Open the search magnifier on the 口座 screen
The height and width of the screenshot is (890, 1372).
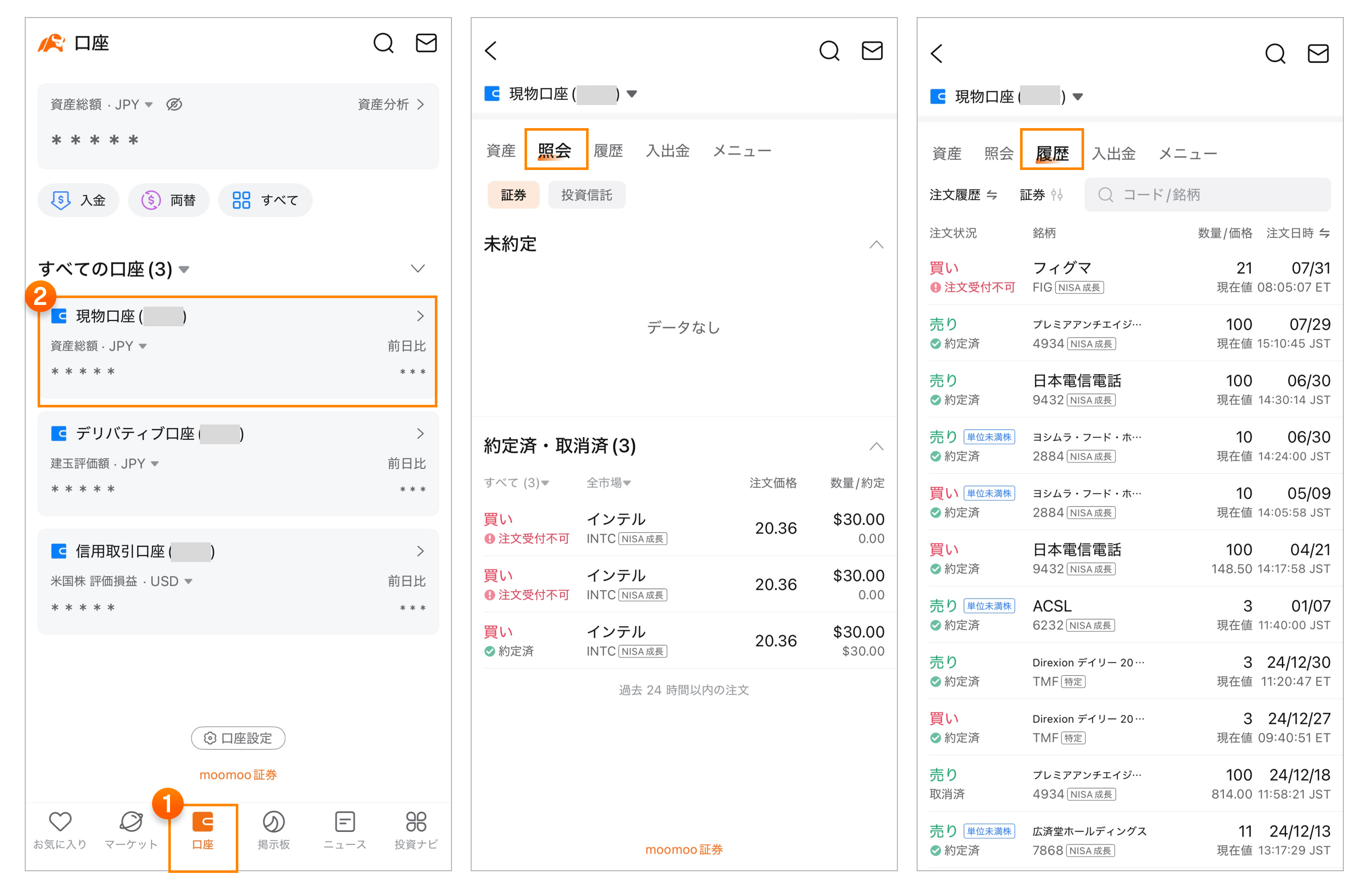coord(384,43)
